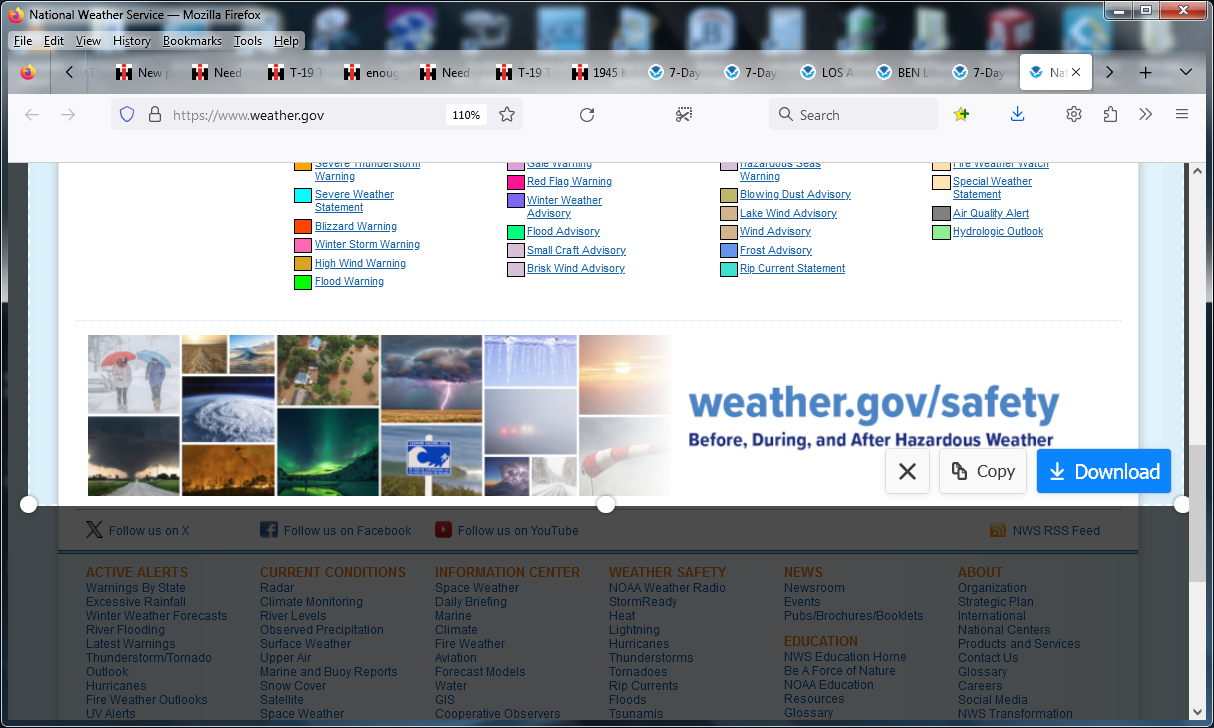This screenshot has width=1214, height=728.
Task: Open the settings gear in the toolbar
Action: pyautogui.click(x=1074, y=115)
